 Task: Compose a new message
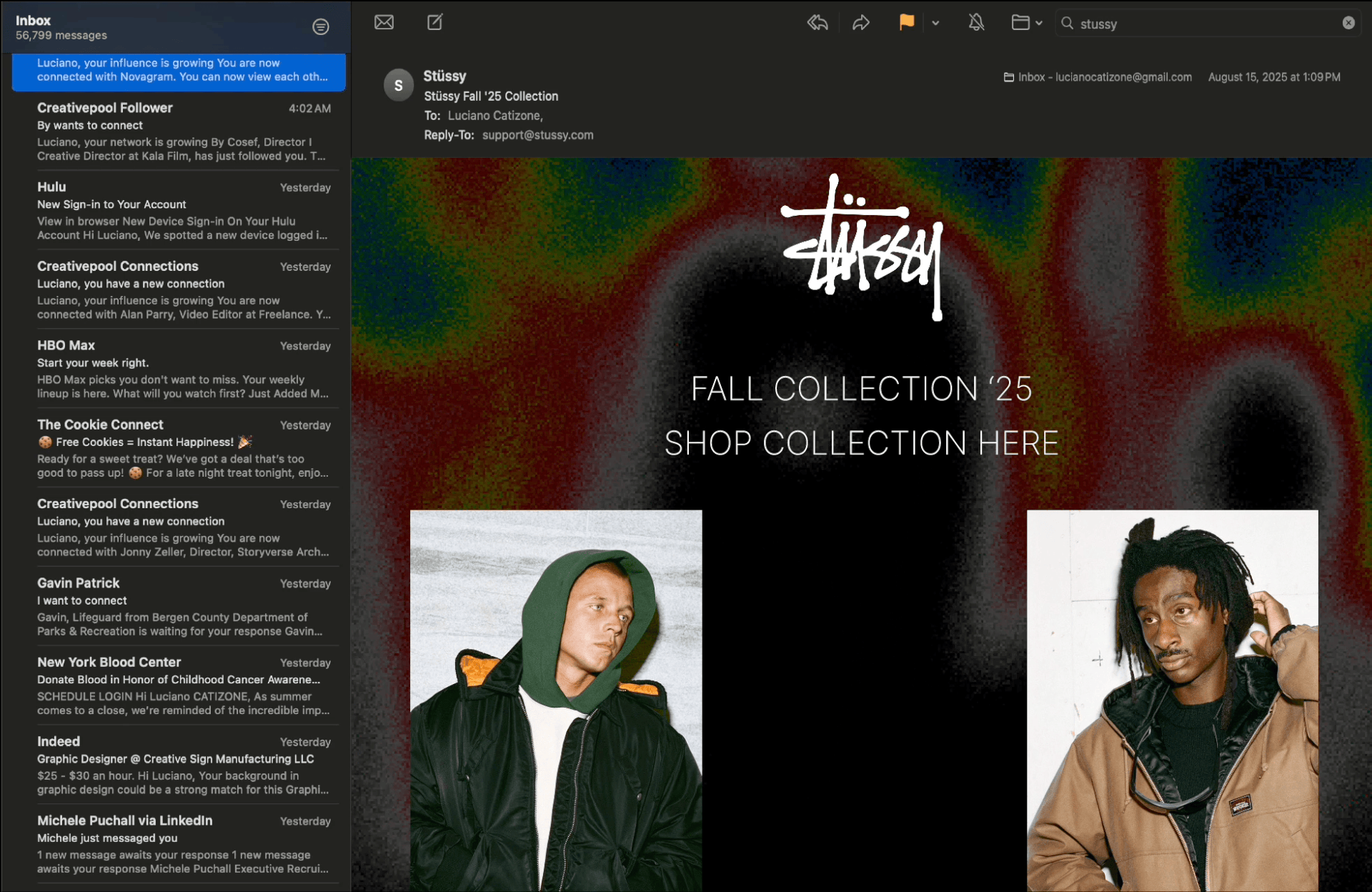[x=434, y=22]
